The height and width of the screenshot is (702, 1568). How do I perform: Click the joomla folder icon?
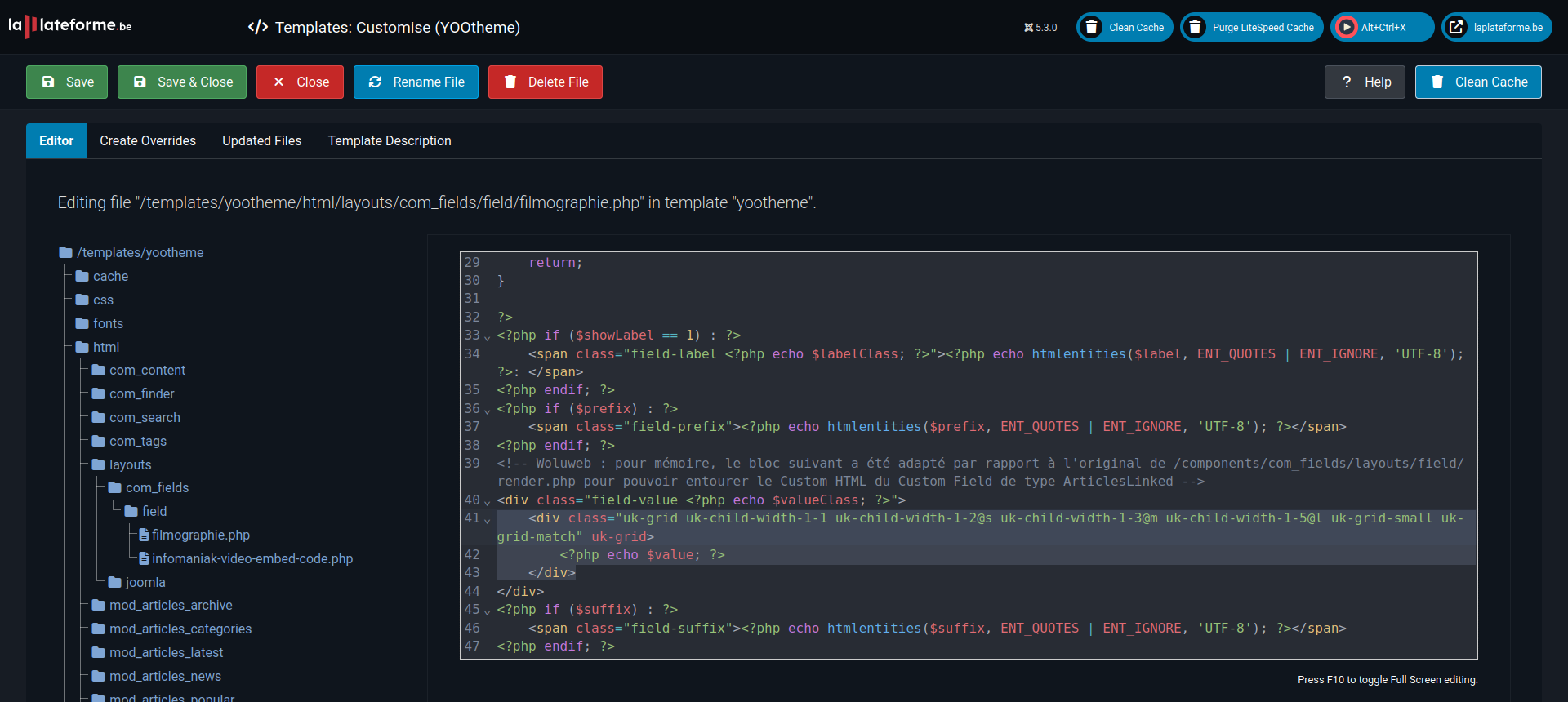[115, 582]
